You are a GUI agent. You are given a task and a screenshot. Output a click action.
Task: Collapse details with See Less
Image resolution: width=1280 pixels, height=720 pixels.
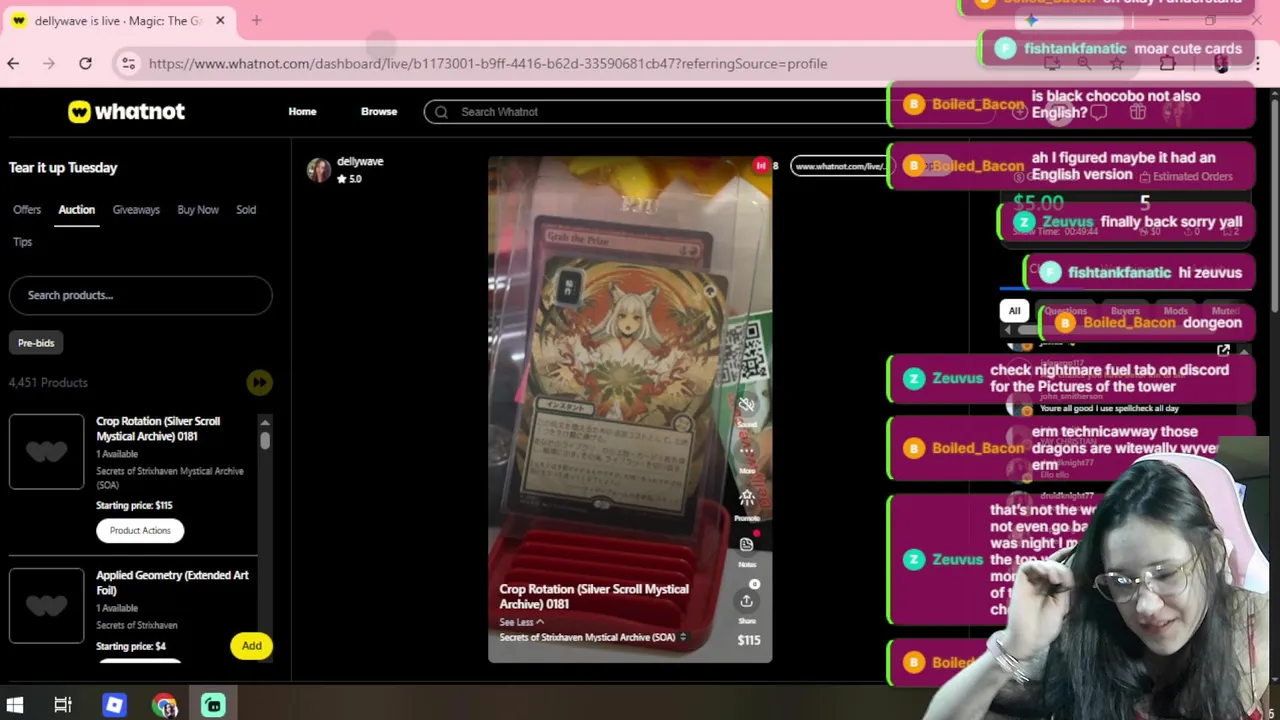tap(521, 622)
